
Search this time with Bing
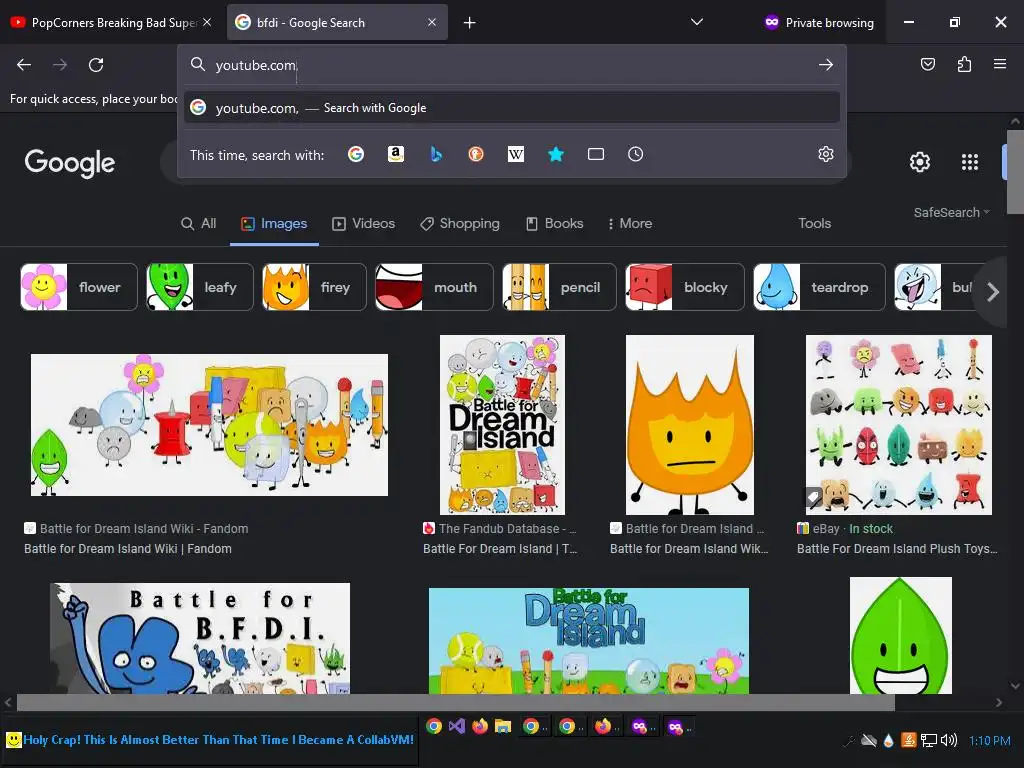pyautogui.click(x=436, y=154)
